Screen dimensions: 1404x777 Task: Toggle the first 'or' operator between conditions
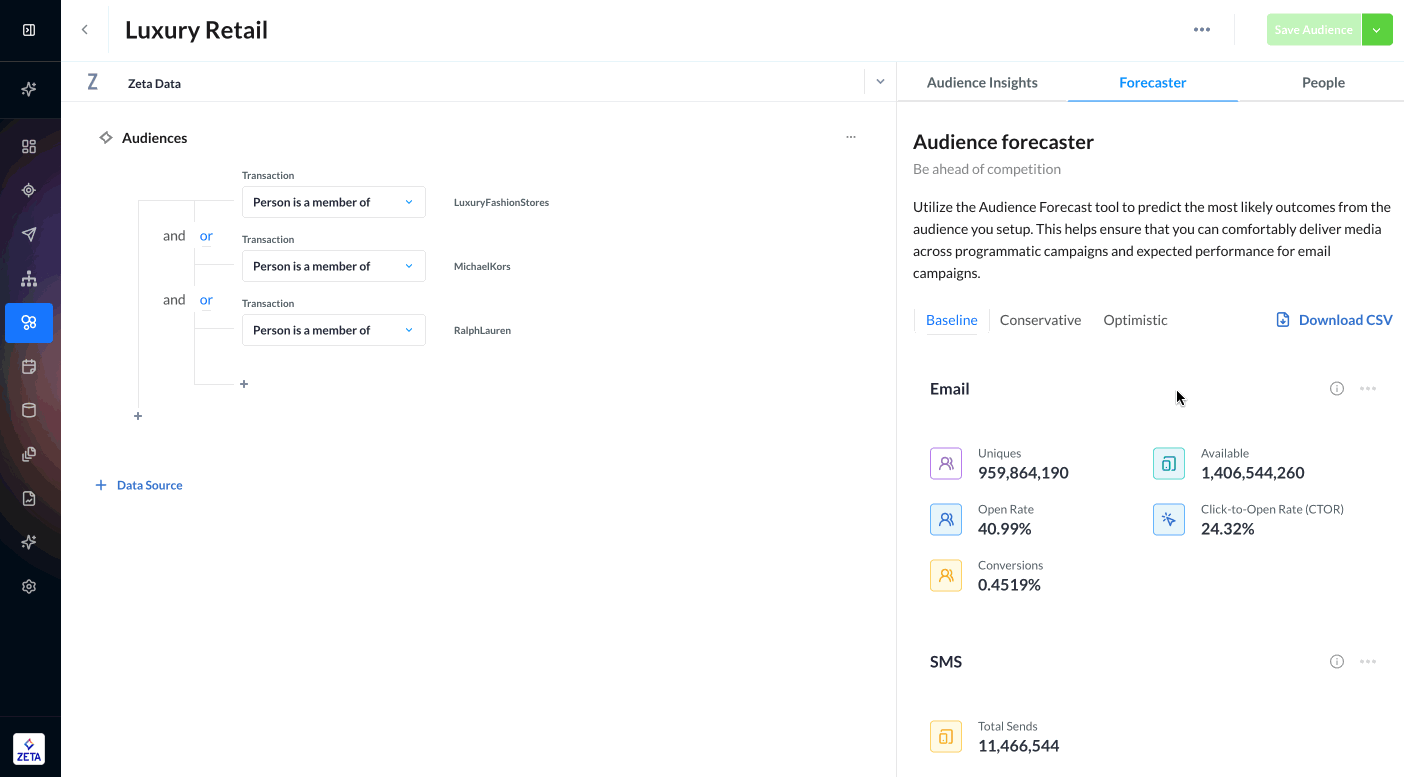click(x=206, y=236)
